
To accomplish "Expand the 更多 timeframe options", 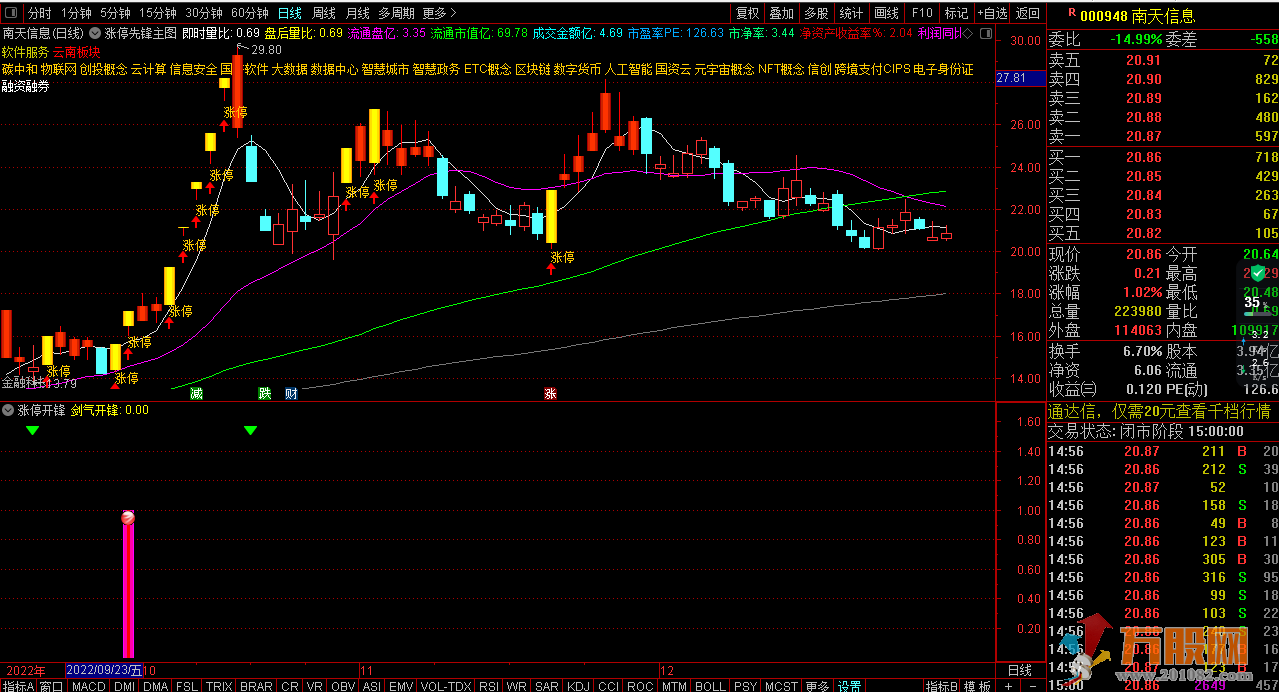I will coord(439,13).
